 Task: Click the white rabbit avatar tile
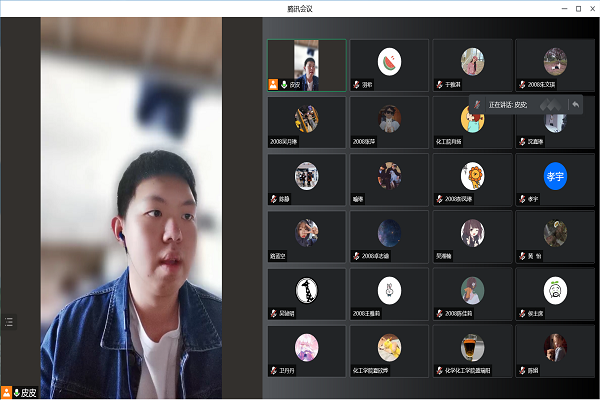click(389, 290)
